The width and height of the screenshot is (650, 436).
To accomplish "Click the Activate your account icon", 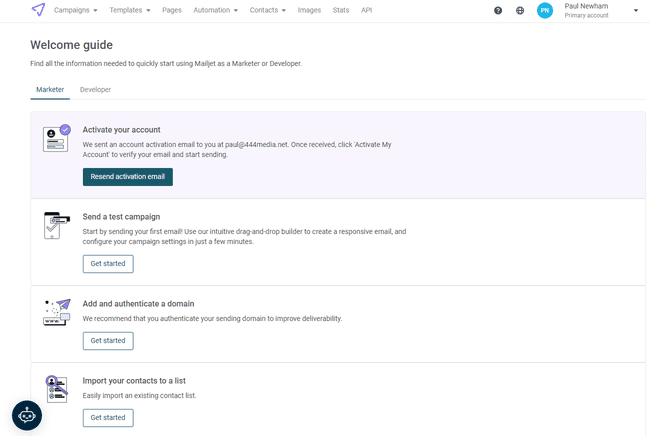I will (x=57, y=138).
